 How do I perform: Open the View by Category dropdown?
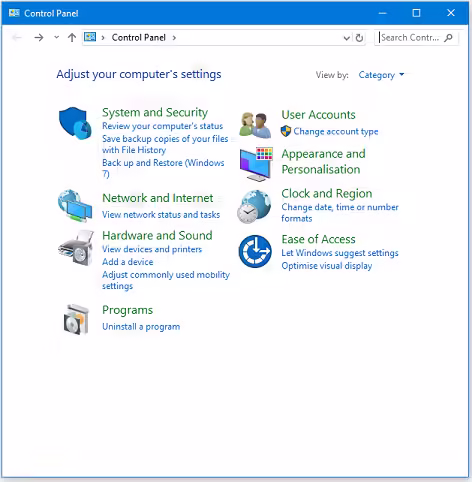pos(381,75)
